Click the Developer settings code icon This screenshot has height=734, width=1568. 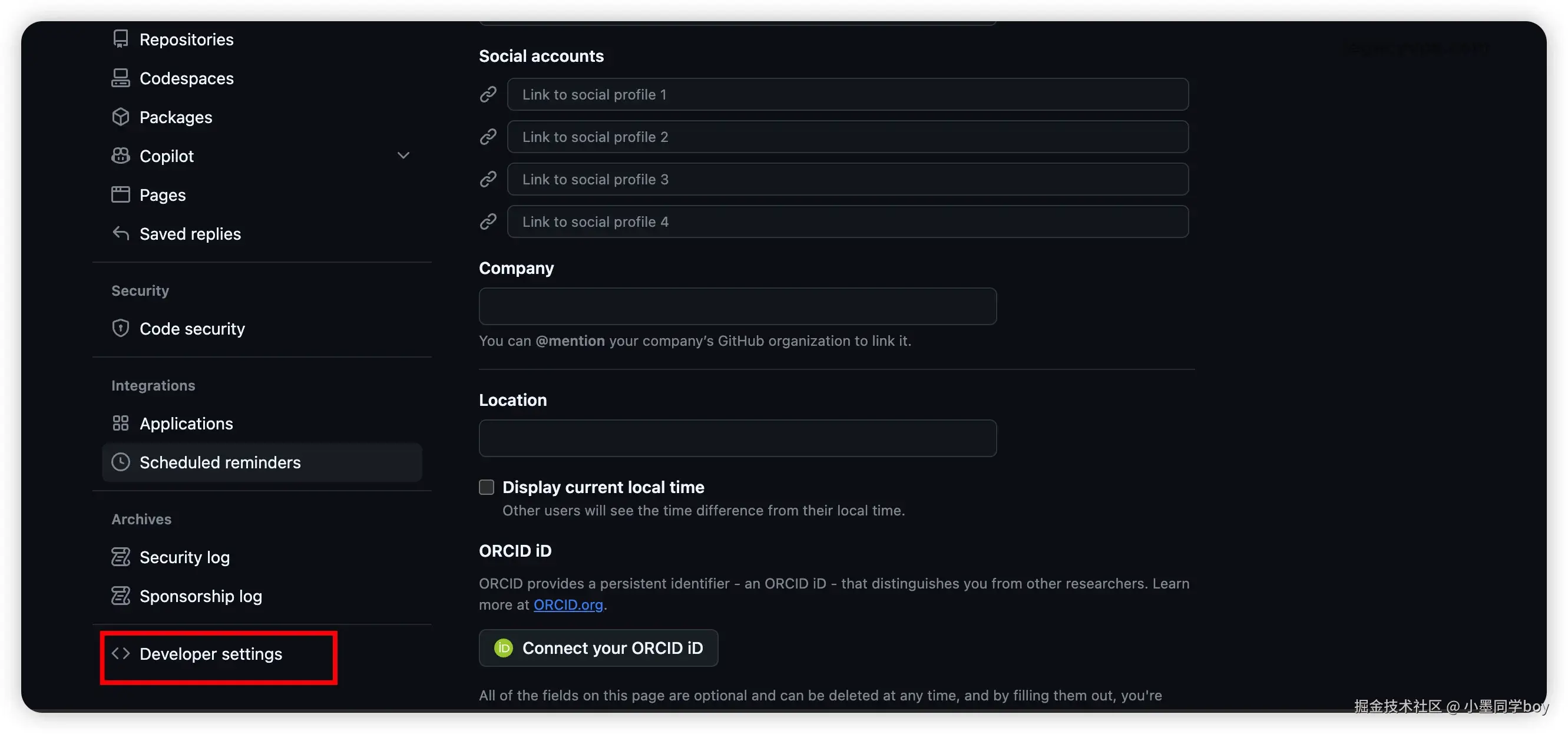(x=121, y=653)
